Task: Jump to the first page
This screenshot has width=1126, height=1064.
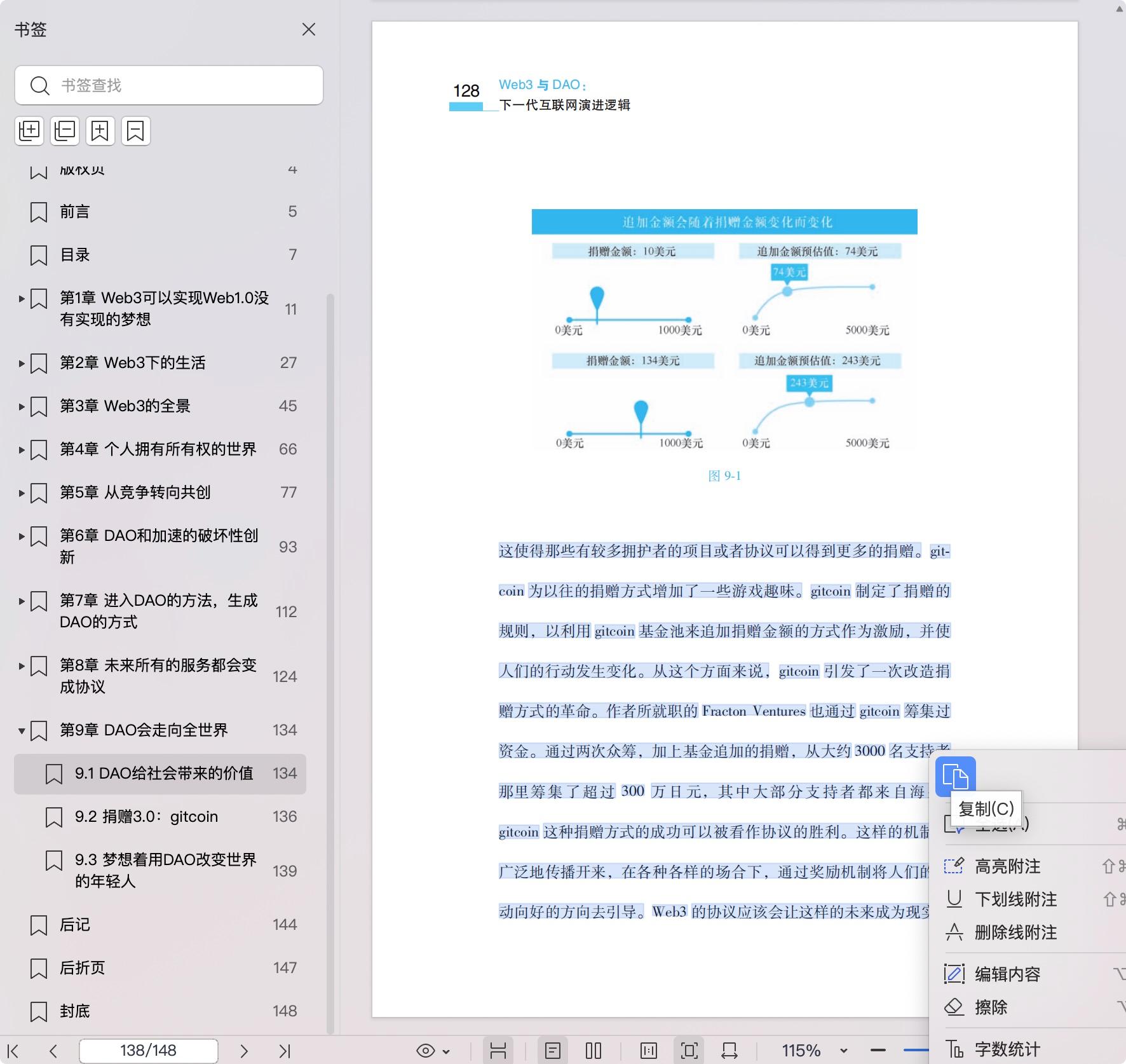Action: 13,1051
